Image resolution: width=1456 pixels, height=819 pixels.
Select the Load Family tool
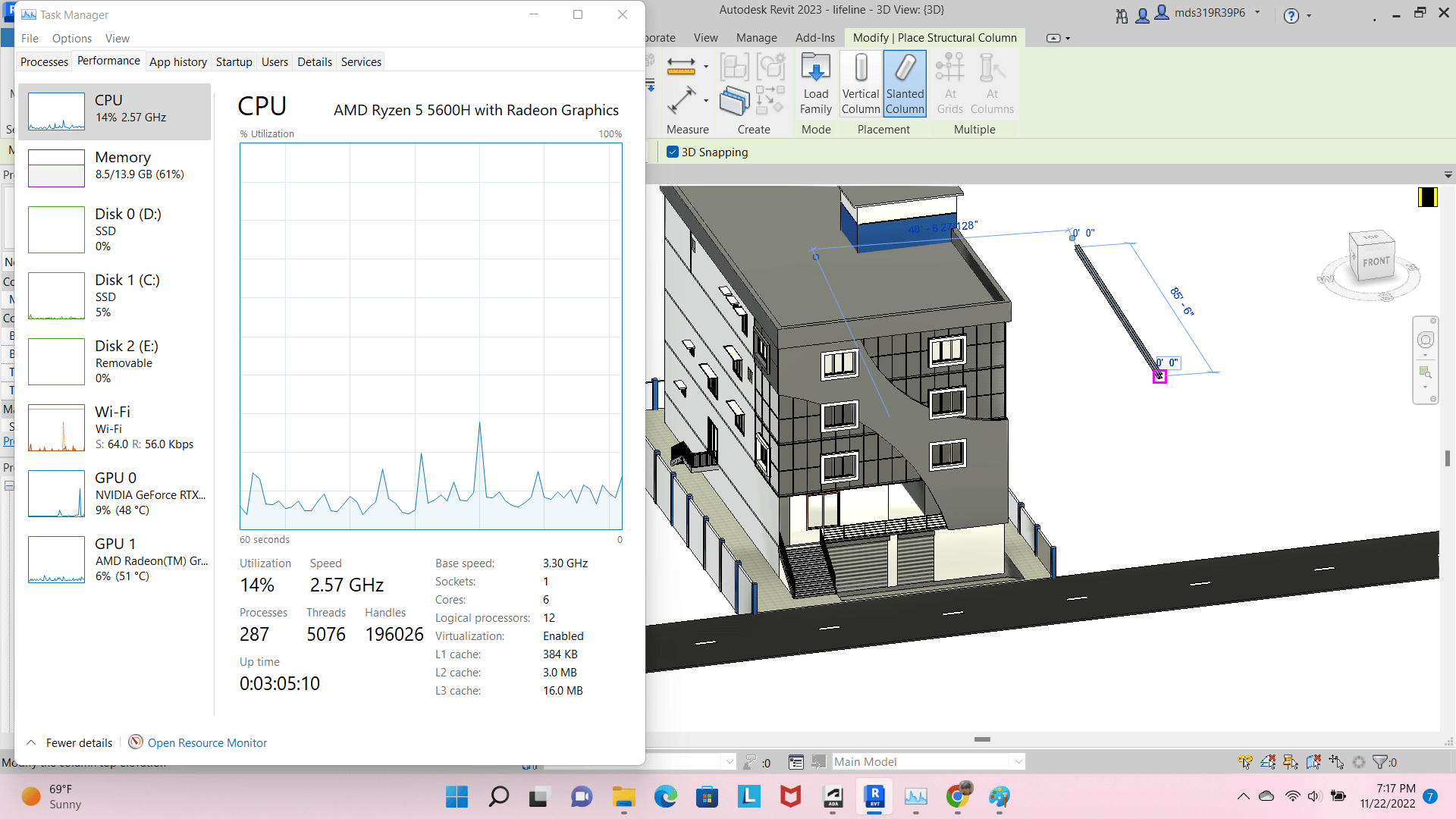tap(816, 83)
